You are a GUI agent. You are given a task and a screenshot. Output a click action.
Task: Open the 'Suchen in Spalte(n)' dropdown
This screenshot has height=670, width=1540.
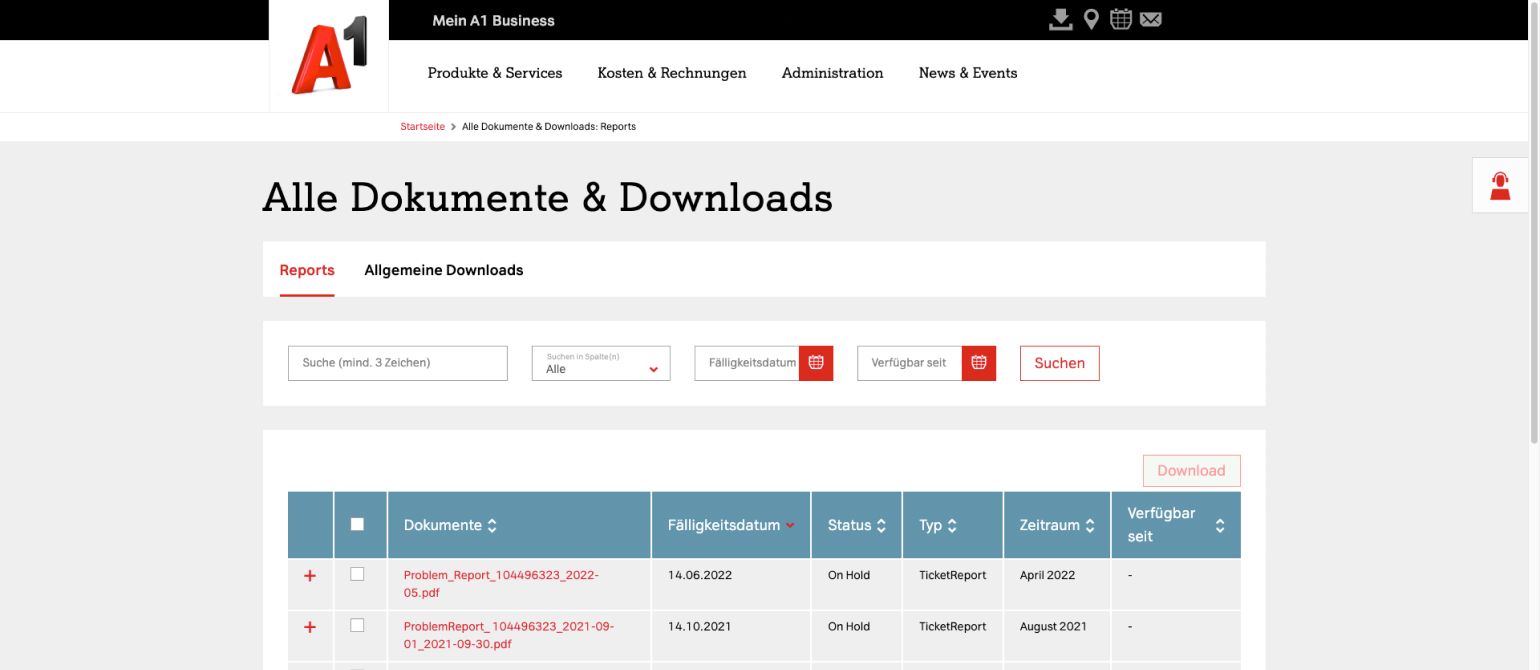click(x=600, y=363)
